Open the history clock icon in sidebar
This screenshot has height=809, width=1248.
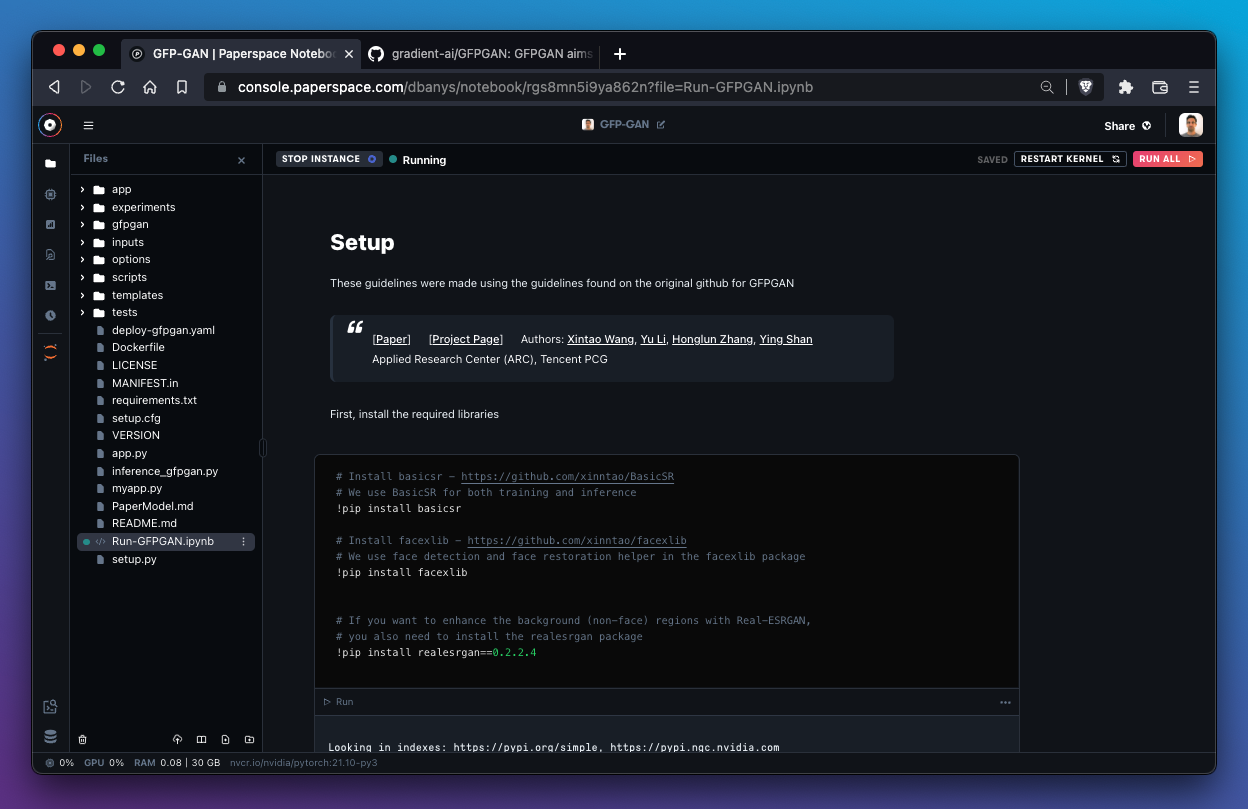point(50,315)
